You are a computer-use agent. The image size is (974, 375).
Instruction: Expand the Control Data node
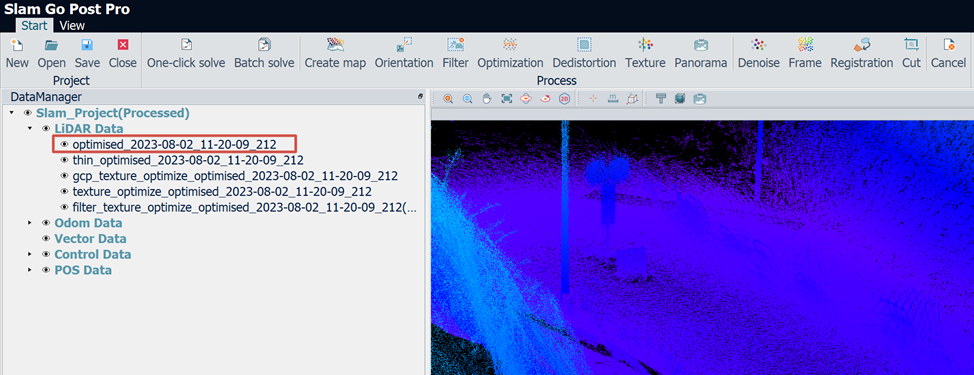coord(29,255)
